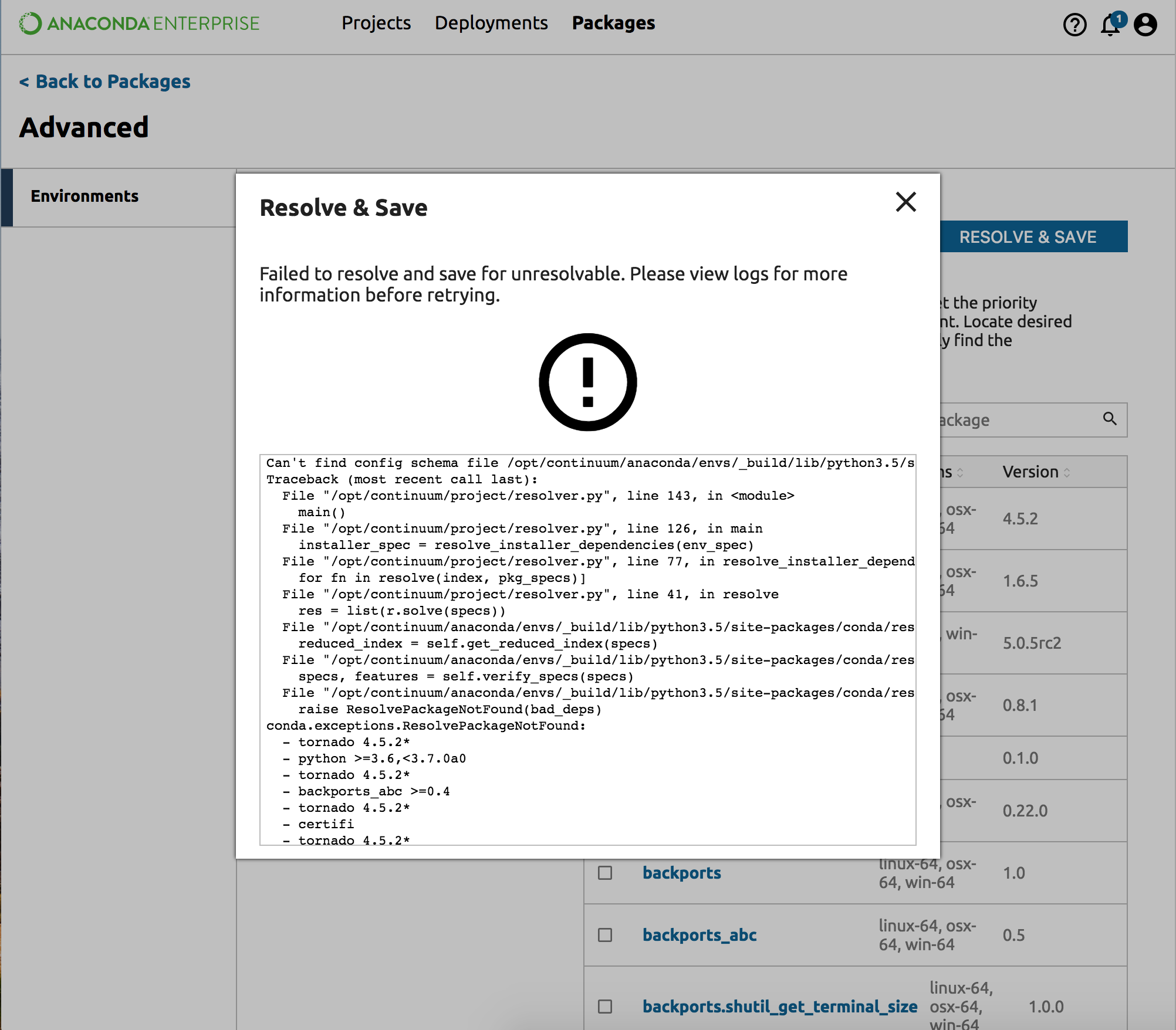Viewport: 1176px width, 1030px height.
Task: Sort by Version column arrows
Action: coord(1067,472)
